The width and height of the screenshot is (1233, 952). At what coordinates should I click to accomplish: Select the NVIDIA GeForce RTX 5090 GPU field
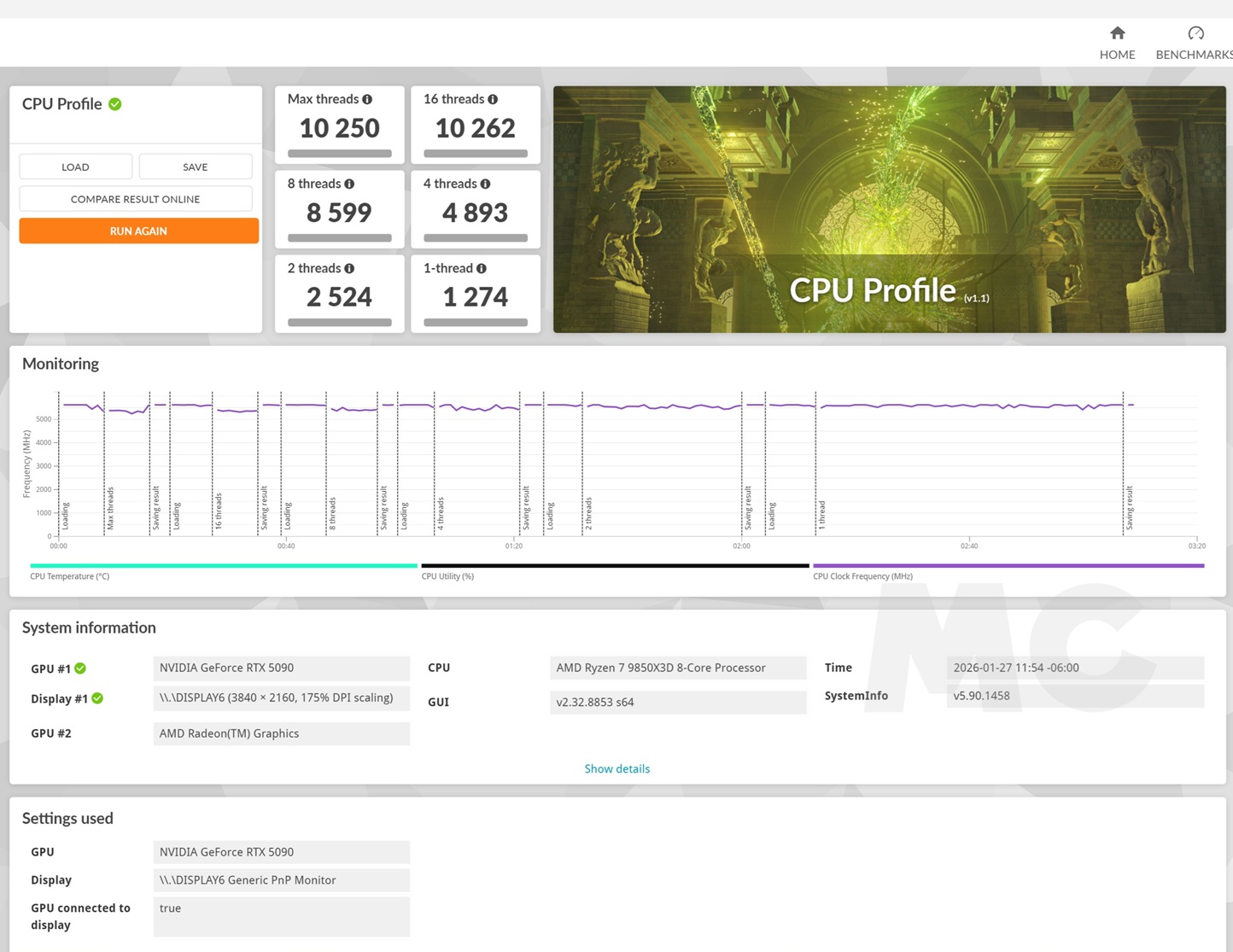pyautogui.click(x=282, y=851)
